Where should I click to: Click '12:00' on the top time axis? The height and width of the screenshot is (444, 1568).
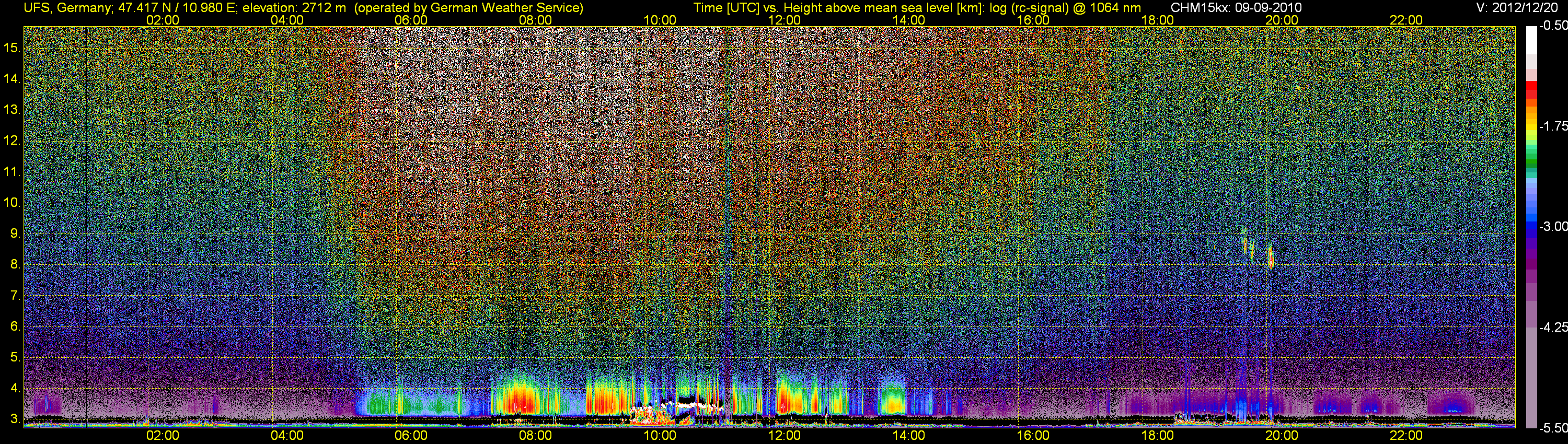pyautogui.click(x=784, y=20)
